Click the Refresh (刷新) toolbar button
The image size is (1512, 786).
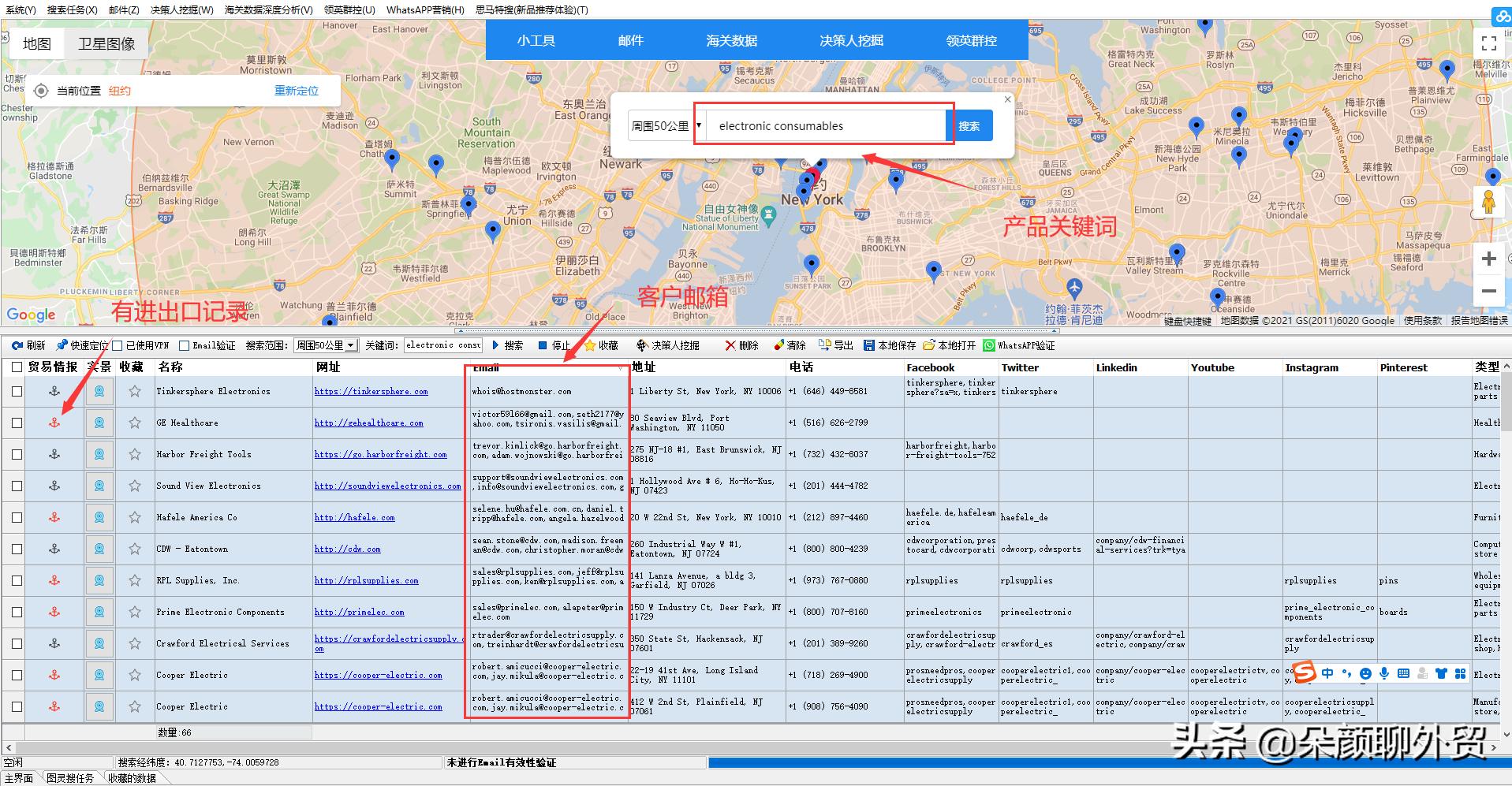click(x=28, y=345)
